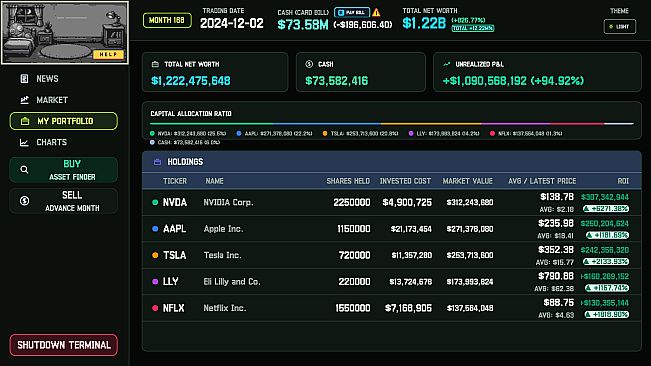The image size is (651, 366).
Task: Open the Charts view
Action: (x=63, y=142)
